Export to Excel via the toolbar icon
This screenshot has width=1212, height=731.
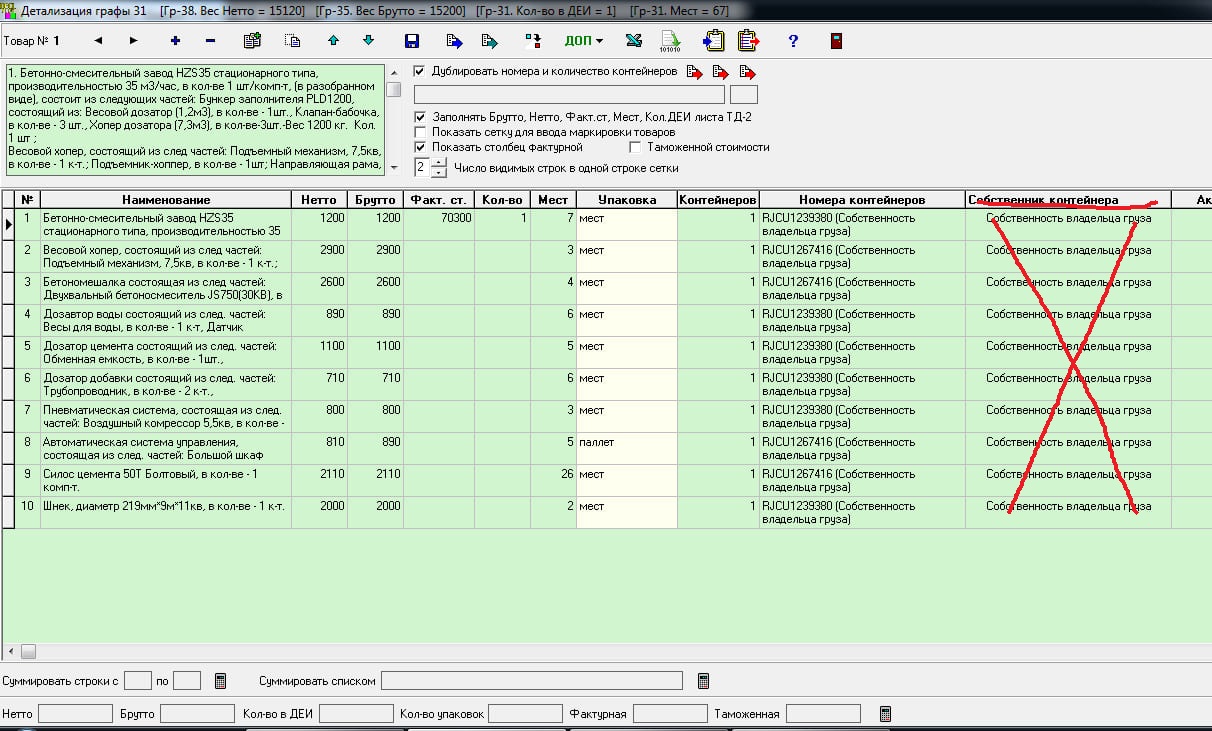633,41
